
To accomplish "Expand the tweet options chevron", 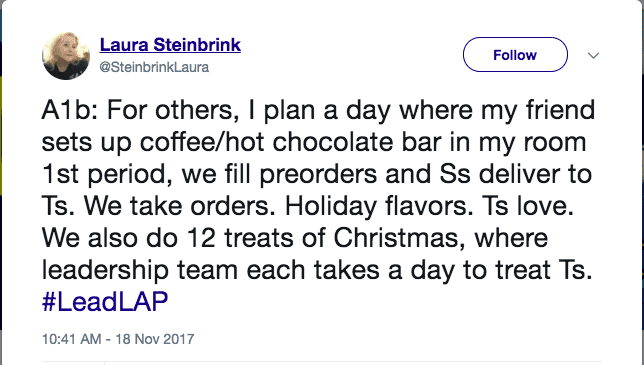I will [593, 55].
